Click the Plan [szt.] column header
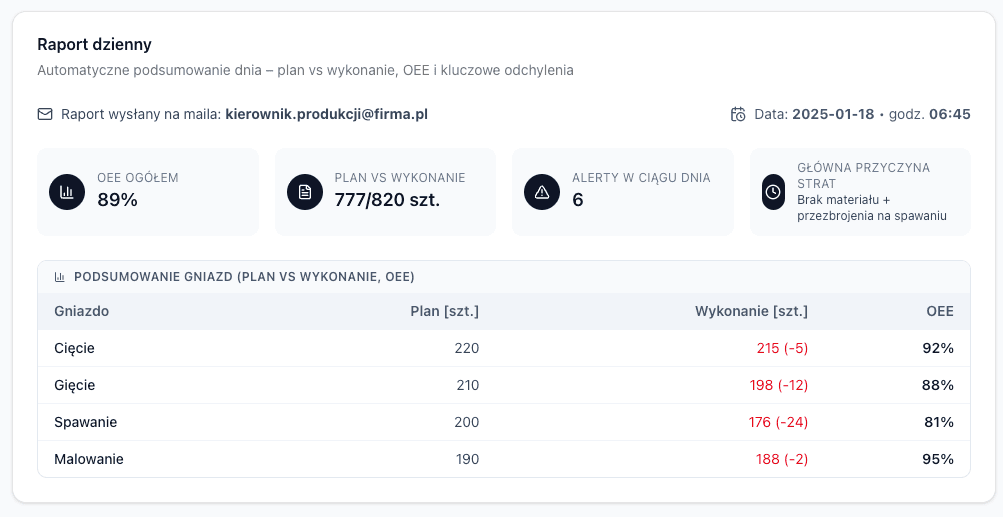The height and width of the screenshot is (517, 1003). tap(444, 311)
